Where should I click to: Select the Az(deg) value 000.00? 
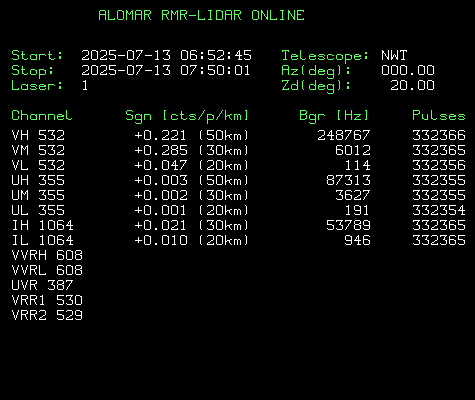(x=408, y=70)
